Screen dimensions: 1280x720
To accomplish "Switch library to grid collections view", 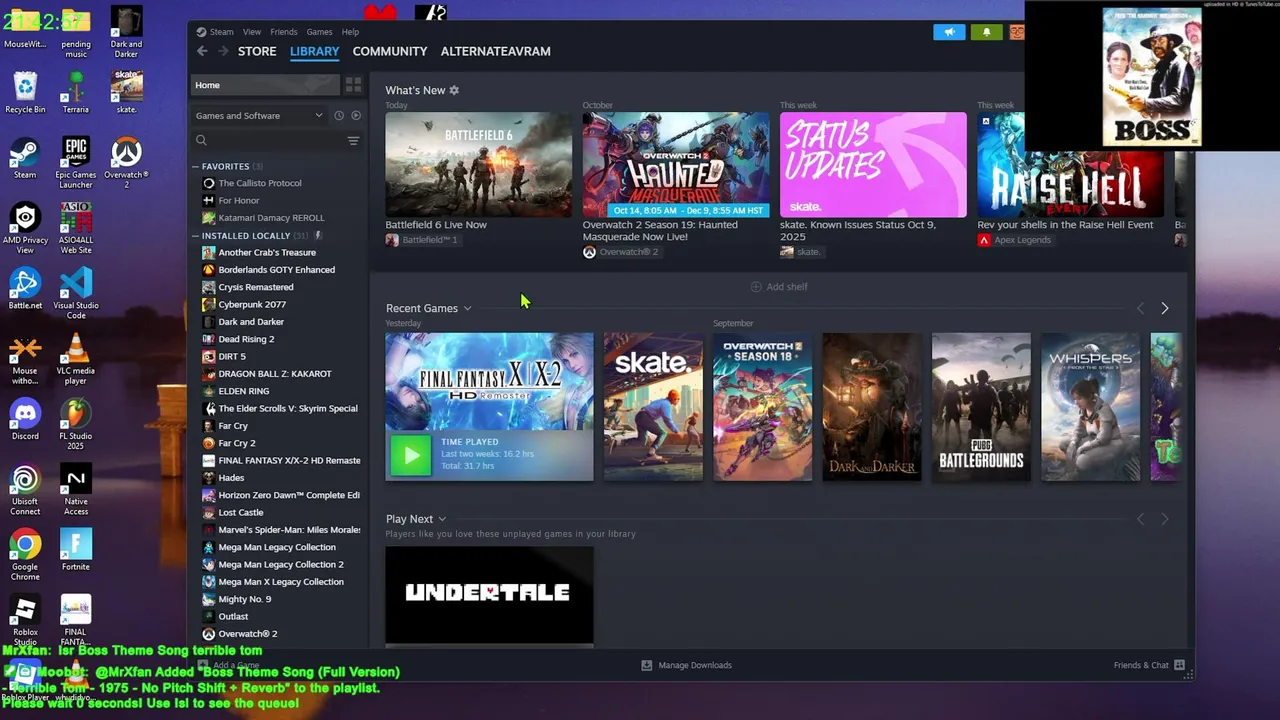I will click(x=353, y=85).
